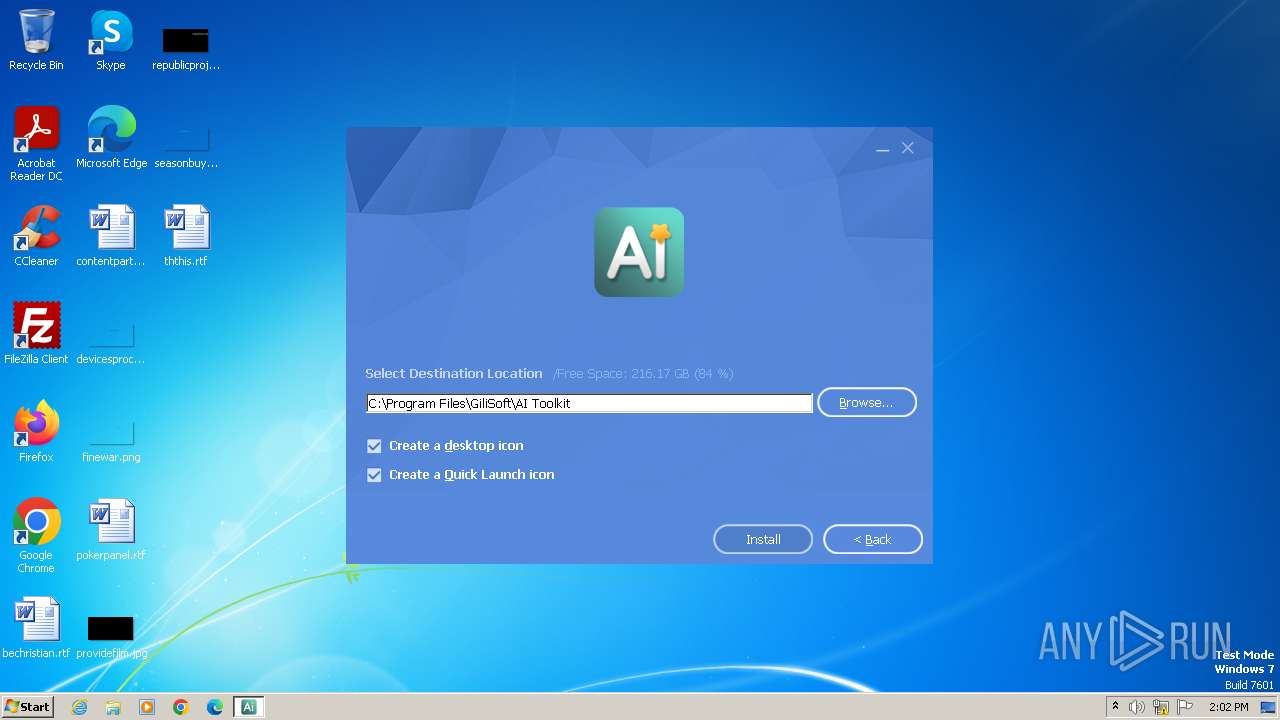1280x720 pixels.
Task: Open Windows Media Player from taskbar
Action: click(x=147, y=707)
